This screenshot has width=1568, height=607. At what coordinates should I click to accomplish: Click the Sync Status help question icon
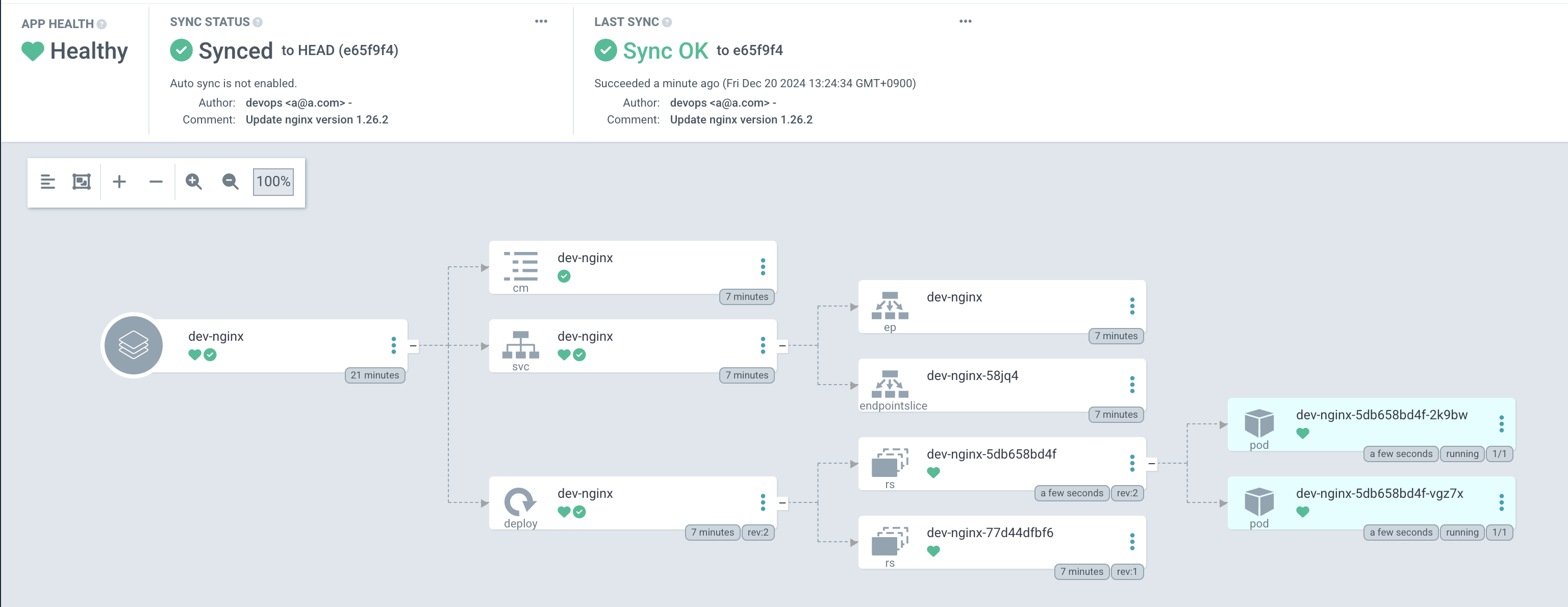[x=258, y=22]
